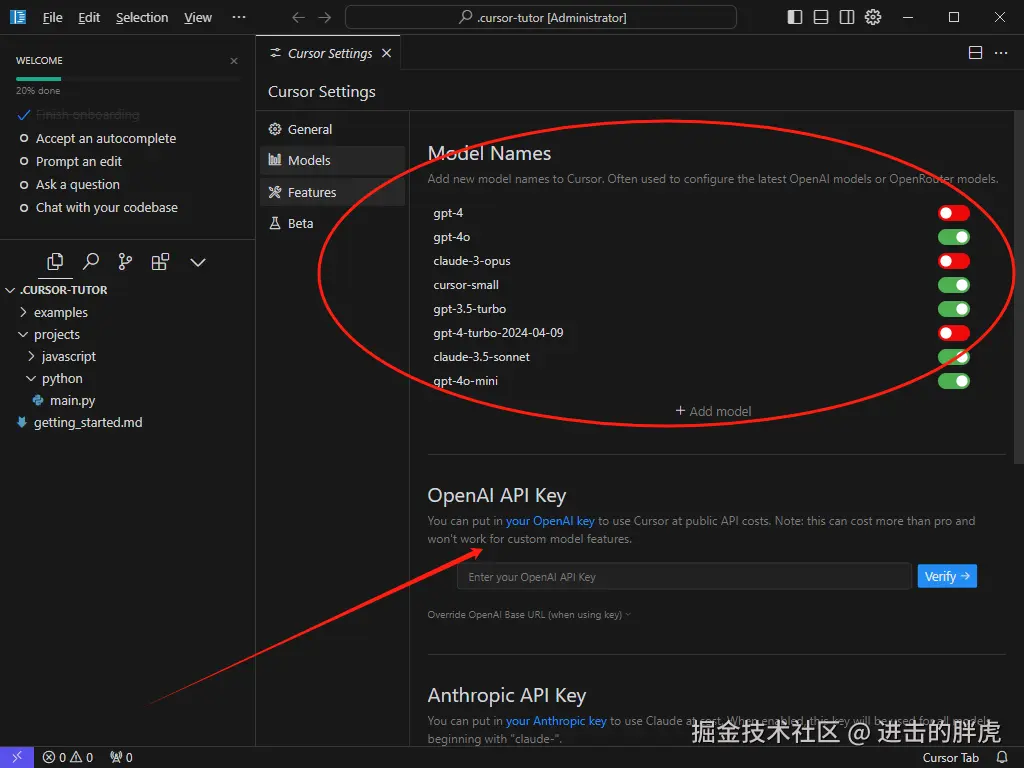Expand more views chevron in sidebar
This screenshot has height=768, width=1024.
(x=198, y=263)
